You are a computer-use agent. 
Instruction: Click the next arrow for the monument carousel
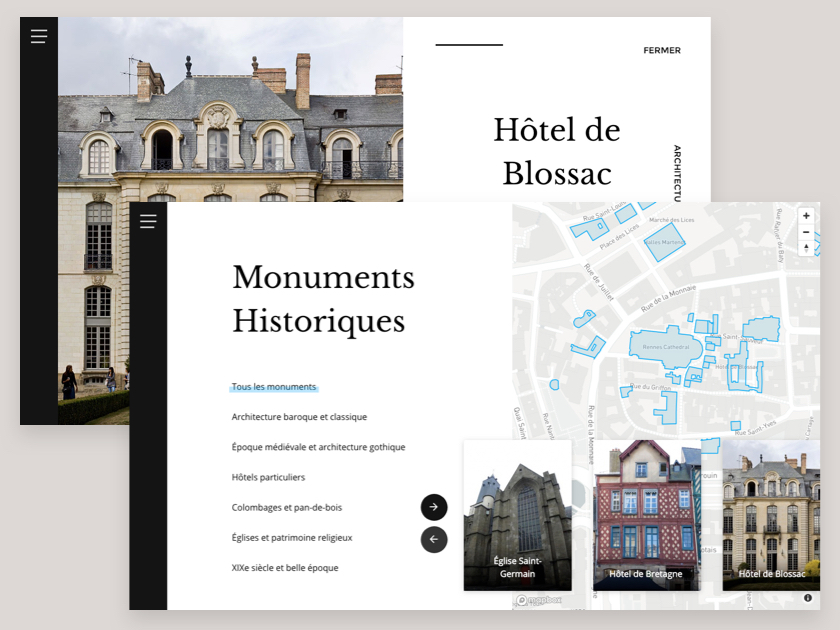434,507
